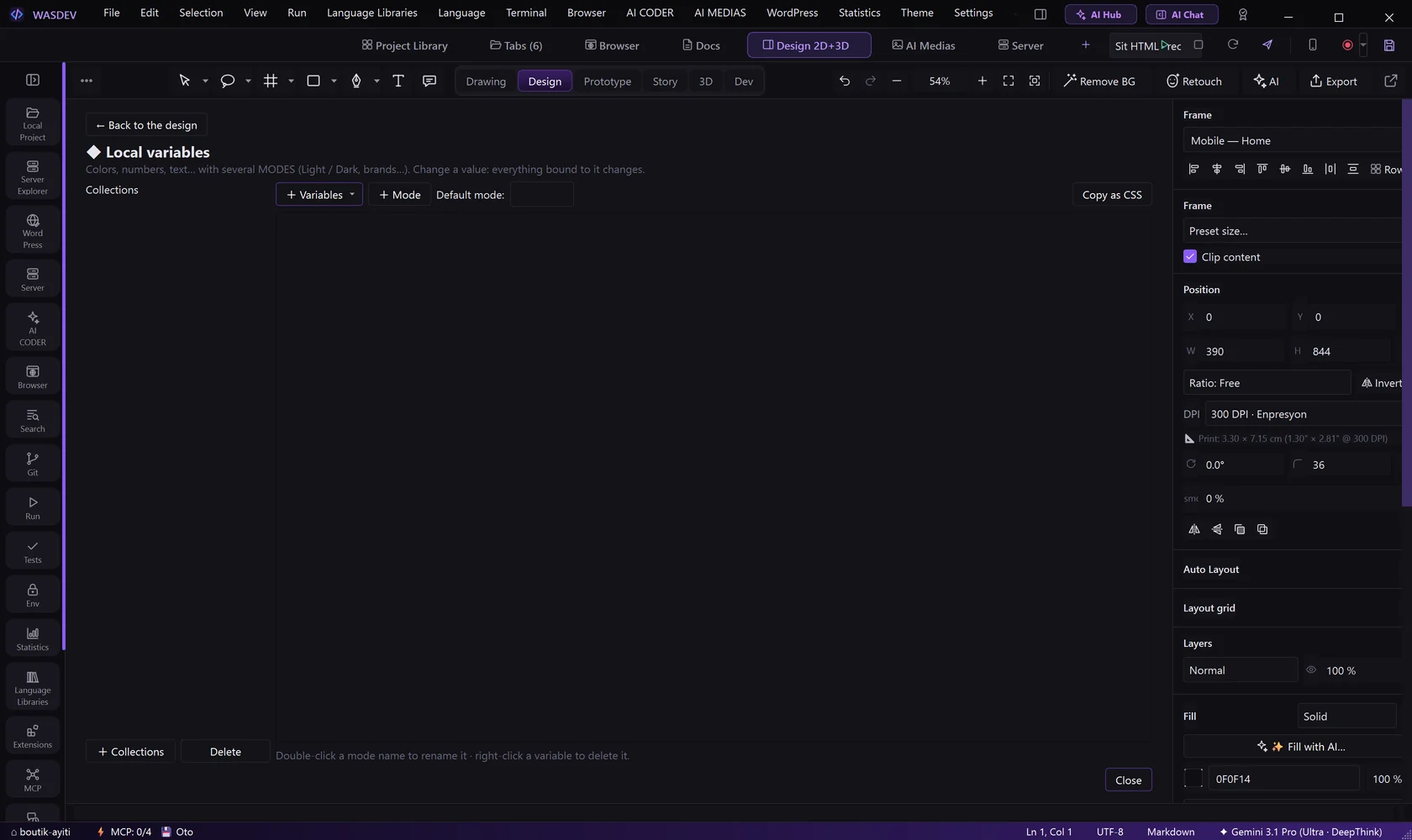Add a new Collections entry
Image resolution: width=1412 pixels, height=840 pixels.
pos(131,752)
